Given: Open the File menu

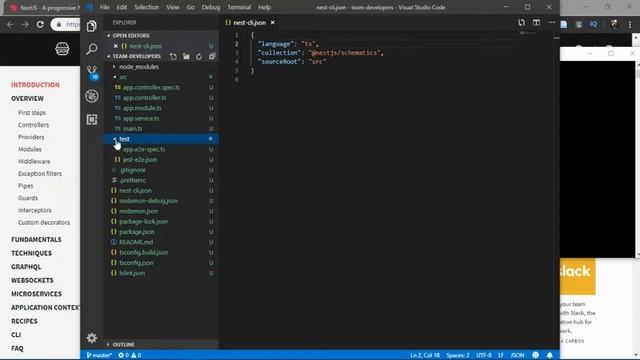Looking at the screenshot, I should click(104, 7).
